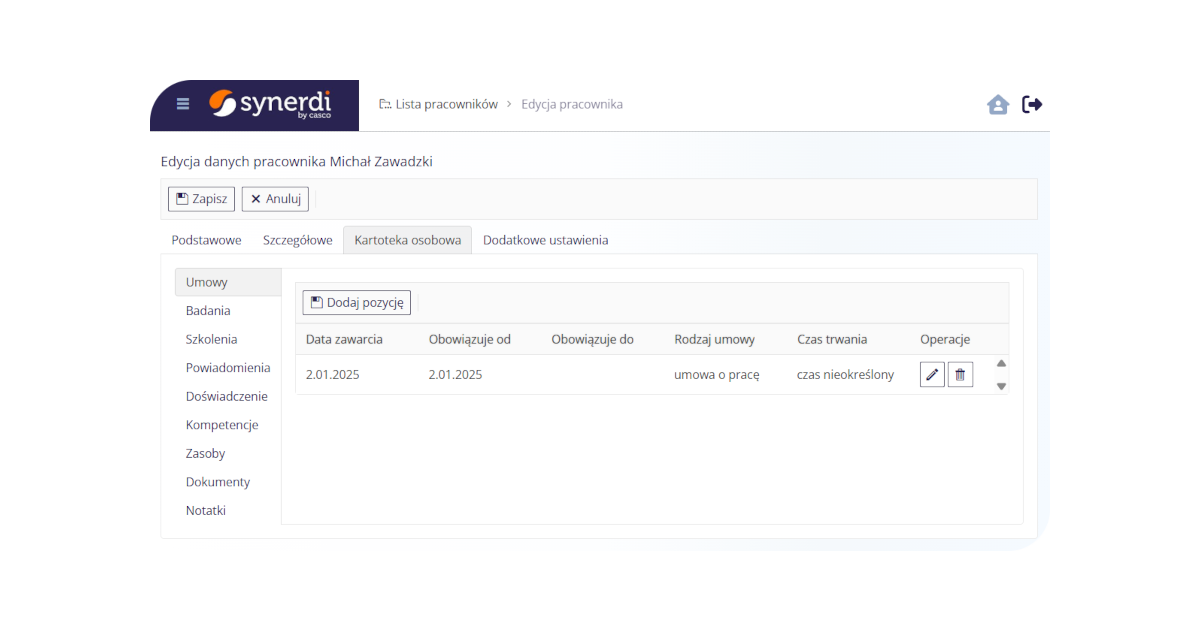The image size is (1200, 630).
Task: Open the Badania section
Action: click(x=228, y=311)
